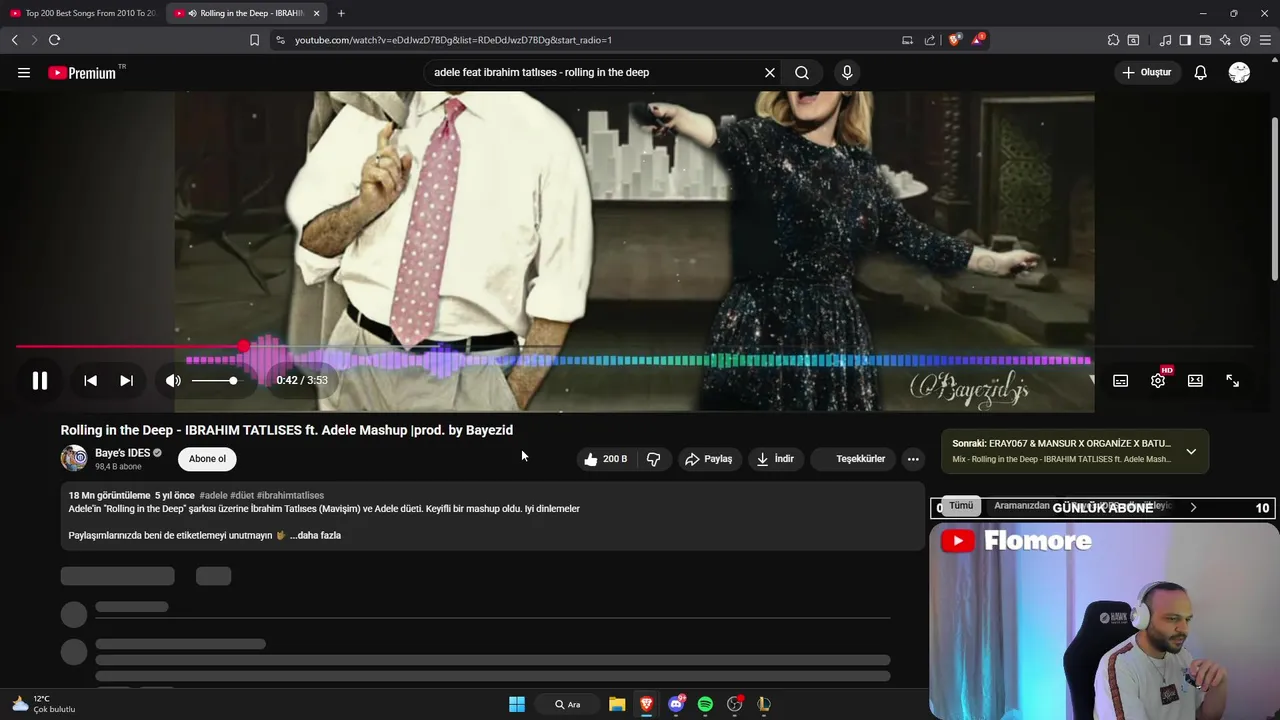Open the Windows Start menu
Viewport: 1280px width, 720px height.
(x=517, y=704)
